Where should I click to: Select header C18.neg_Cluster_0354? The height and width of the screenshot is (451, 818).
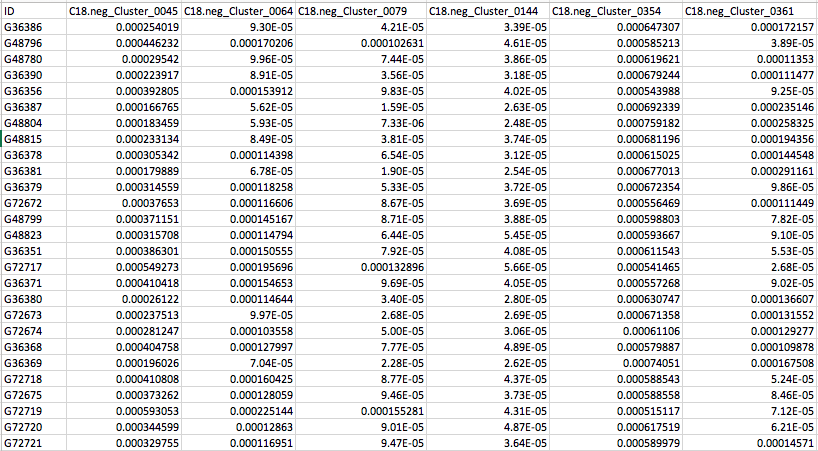(616, 10)
